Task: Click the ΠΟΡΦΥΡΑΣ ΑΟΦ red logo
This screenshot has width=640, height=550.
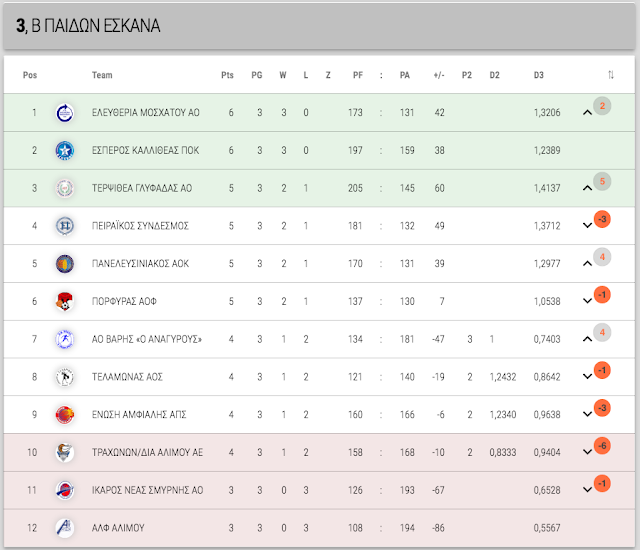Action: pos(64,302)
